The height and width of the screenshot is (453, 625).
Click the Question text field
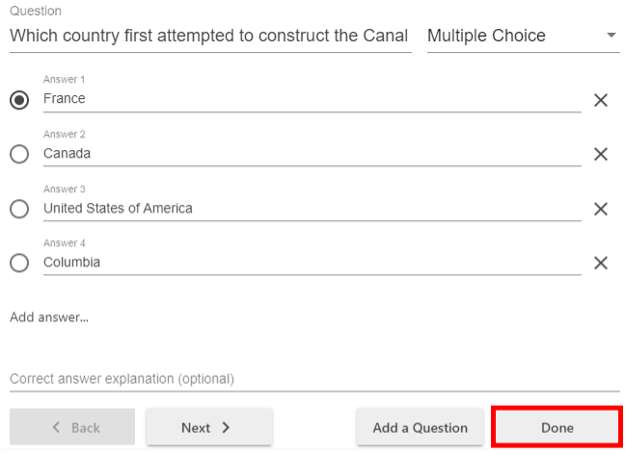(x=209, y=36)
